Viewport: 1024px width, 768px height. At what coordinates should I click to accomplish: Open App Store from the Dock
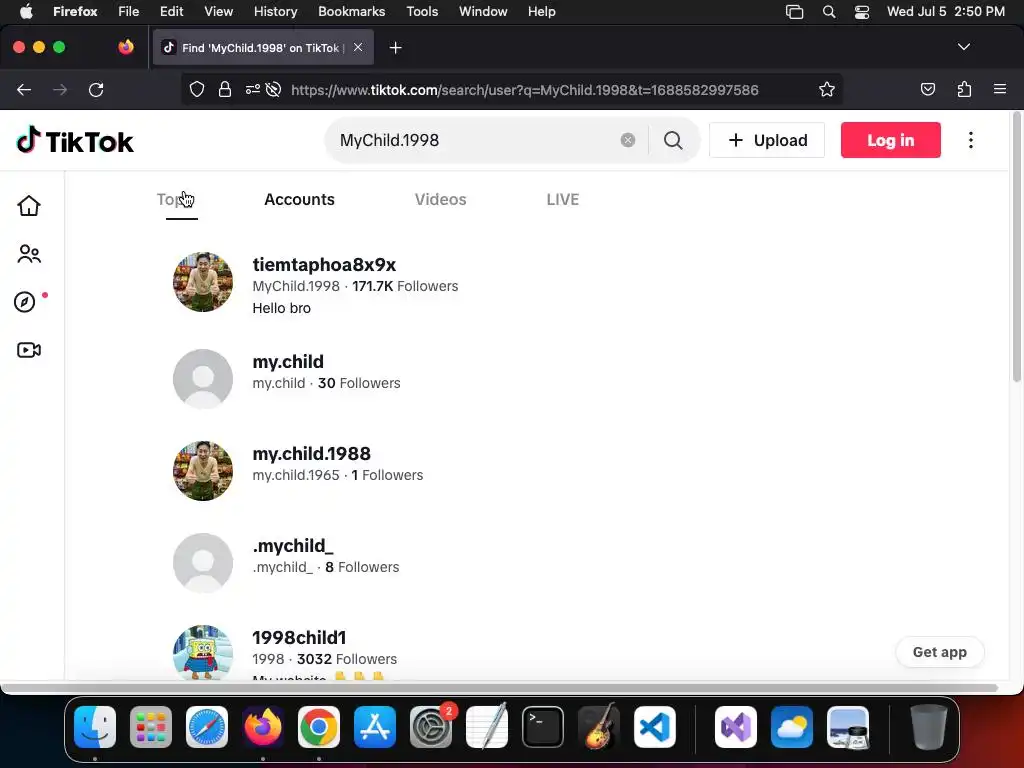click(375, 727)
